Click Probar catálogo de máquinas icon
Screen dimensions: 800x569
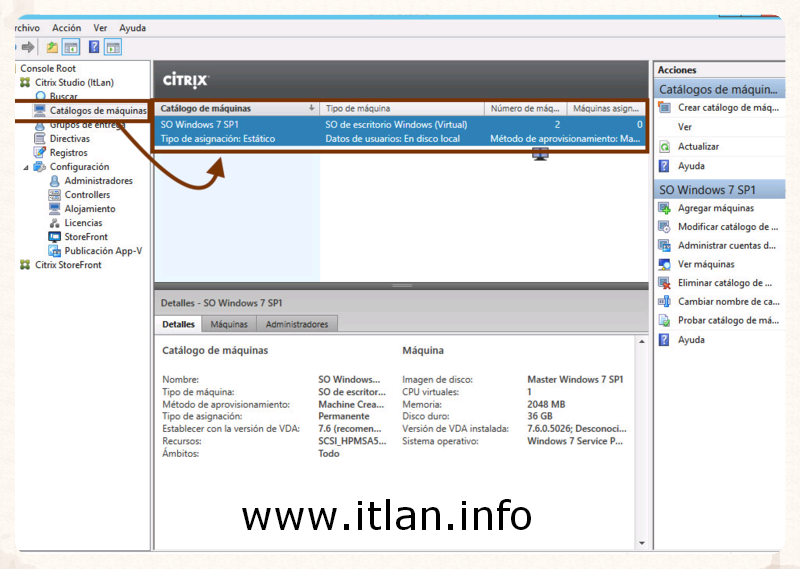(664, 321)
